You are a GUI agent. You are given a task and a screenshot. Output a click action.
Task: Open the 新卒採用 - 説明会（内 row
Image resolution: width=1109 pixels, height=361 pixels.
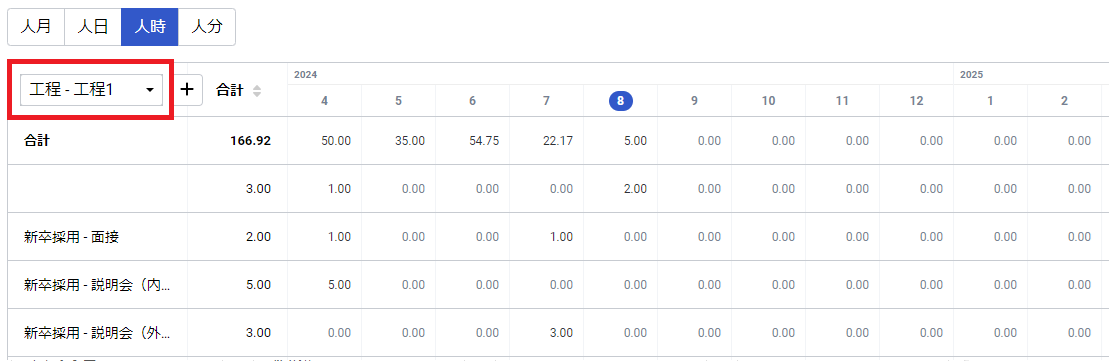97,285
